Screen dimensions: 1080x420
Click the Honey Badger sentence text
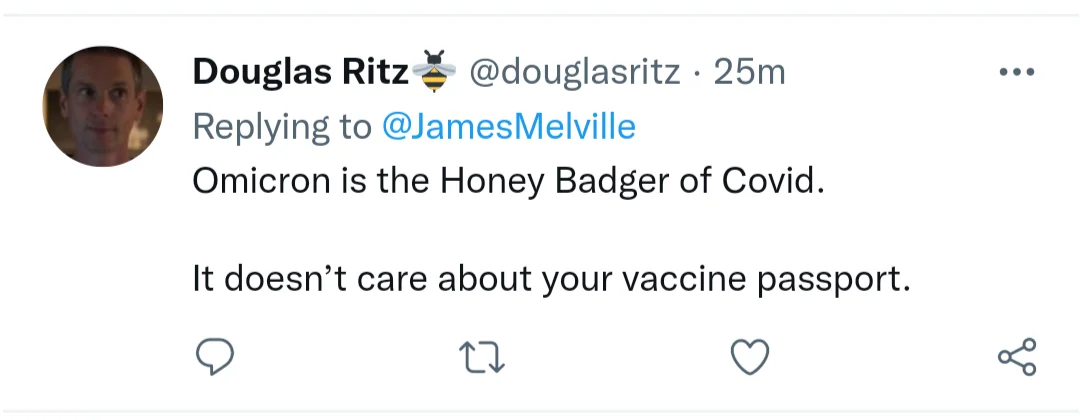click(x=509, y=184)
